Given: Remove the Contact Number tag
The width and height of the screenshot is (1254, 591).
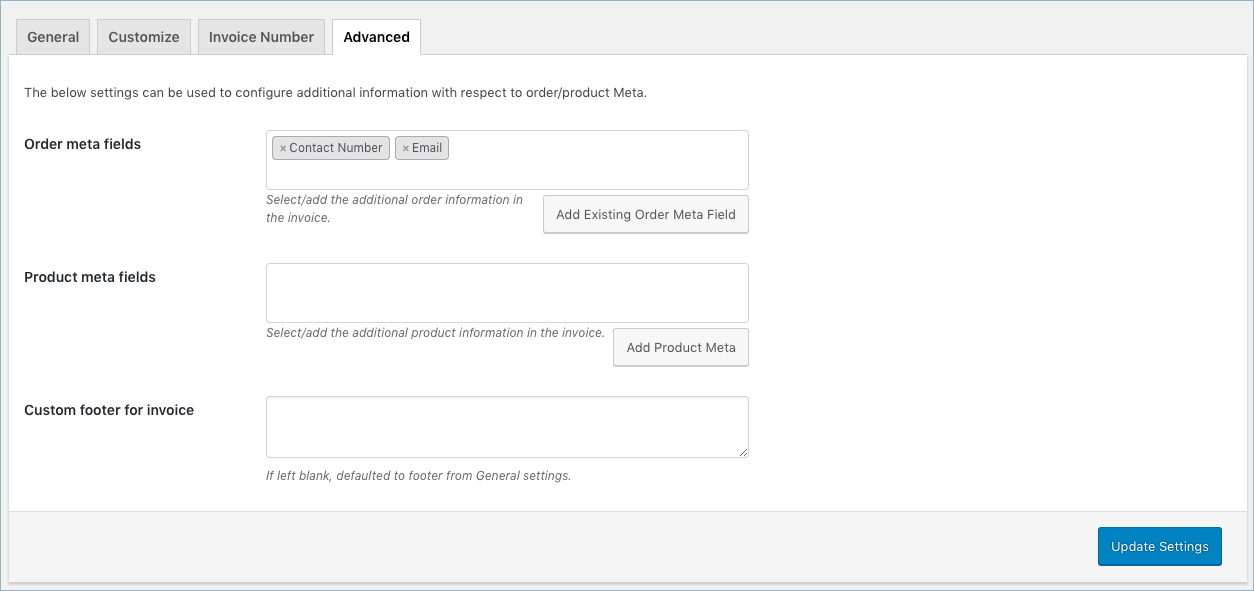Looking at the screenshot, I should (283, 148).
